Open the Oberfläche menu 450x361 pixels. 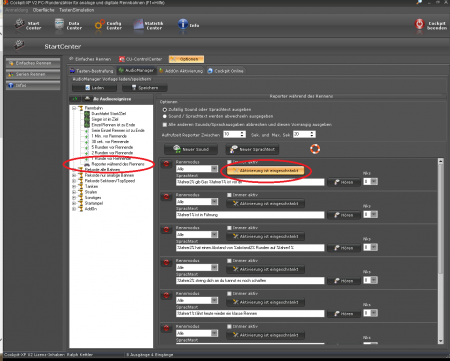click(43, 10)
